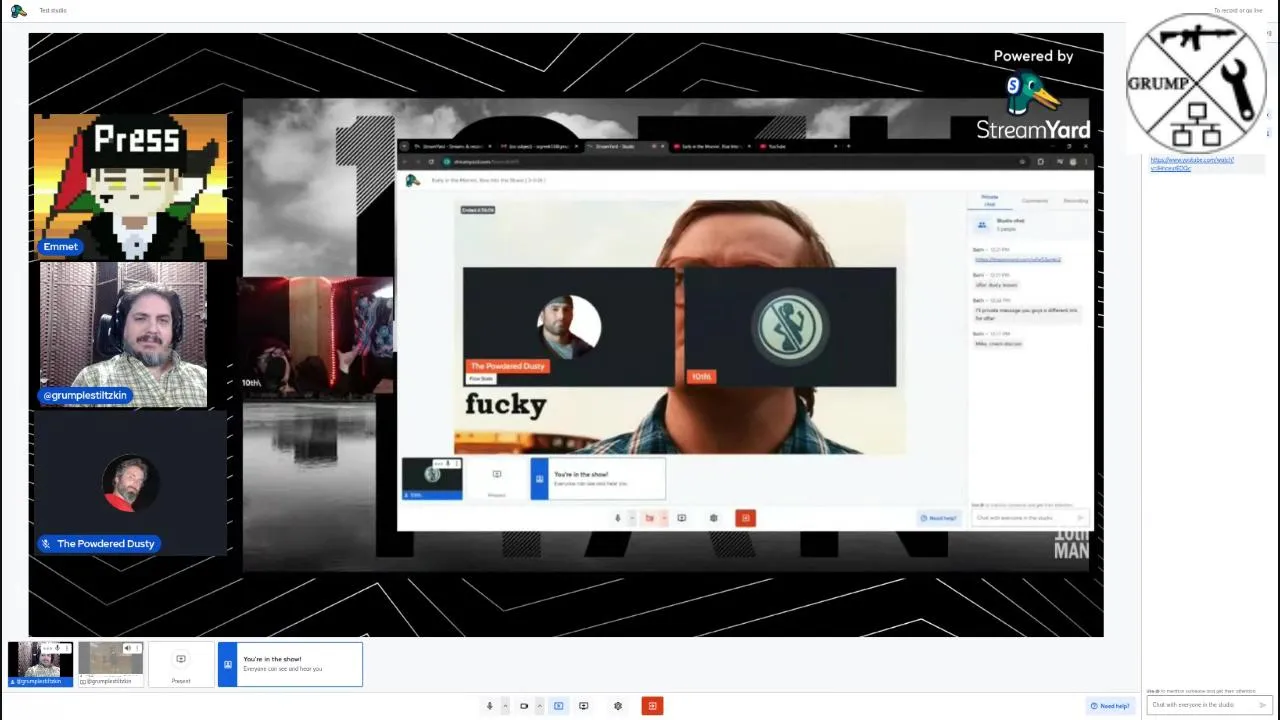Mute the microphone in the bottom toolbar
Screen dimensions: 1280x720
pos(489,706)
